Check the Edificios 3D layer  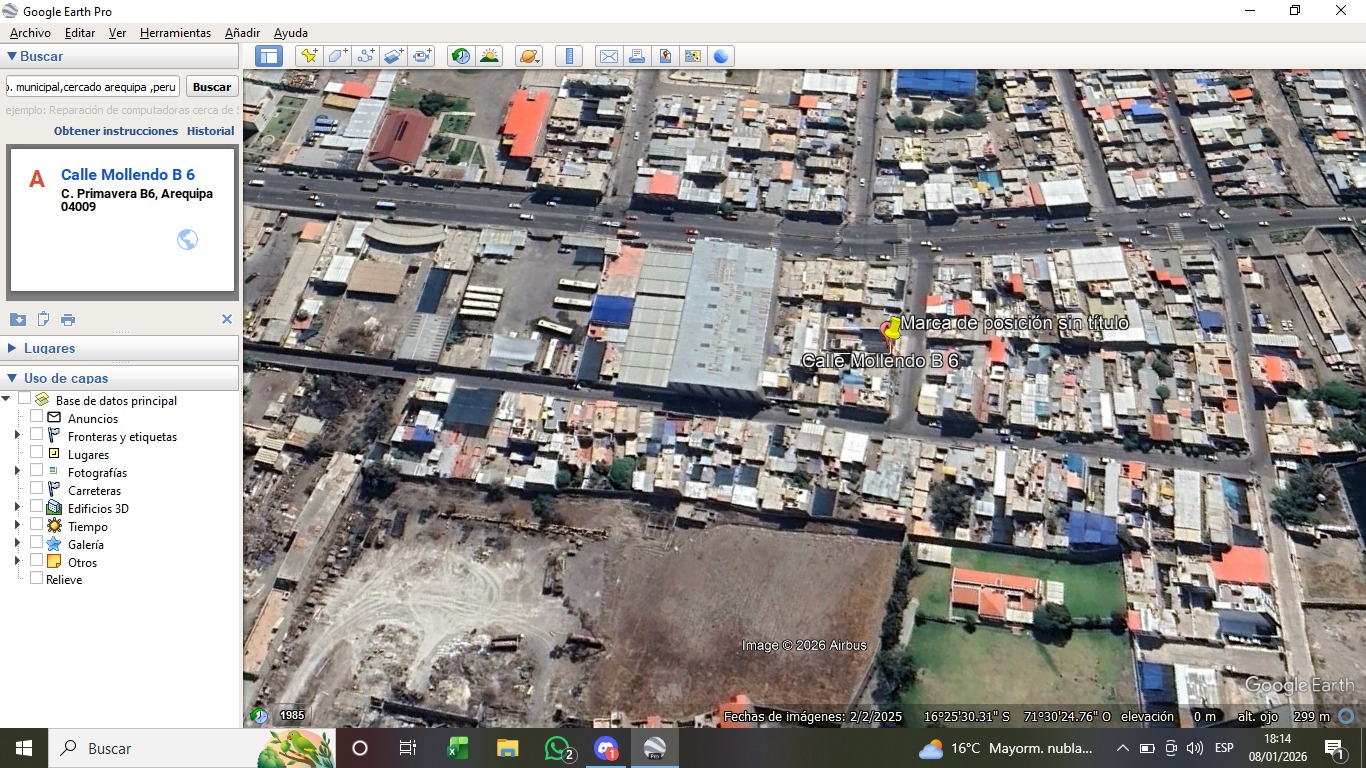[x=37, y=507]
